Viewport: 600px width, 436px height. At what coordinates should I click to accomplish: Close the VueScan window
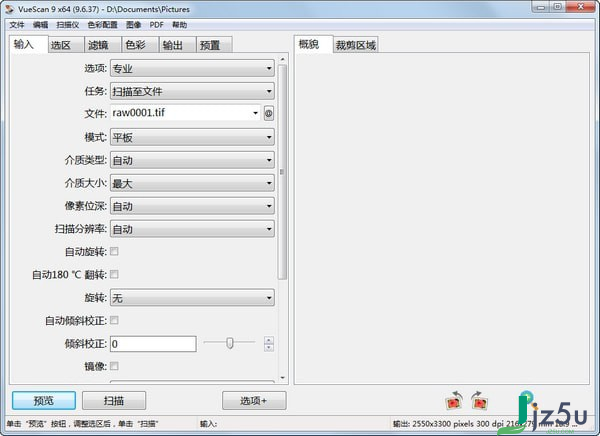(580, 7)
